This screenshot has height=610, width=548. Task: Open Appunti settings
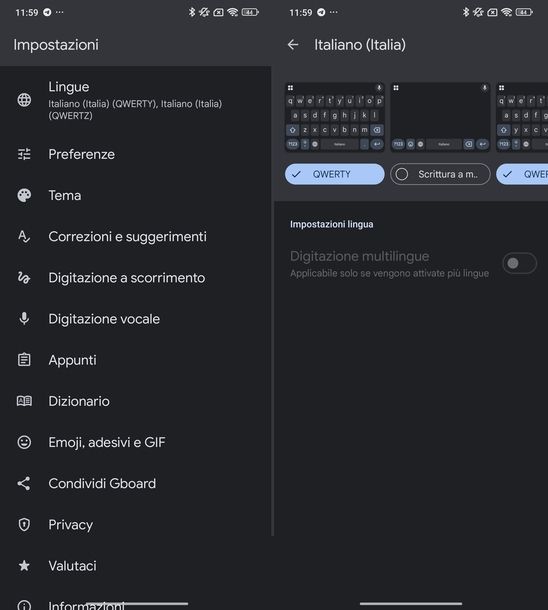tap(135, 360)
